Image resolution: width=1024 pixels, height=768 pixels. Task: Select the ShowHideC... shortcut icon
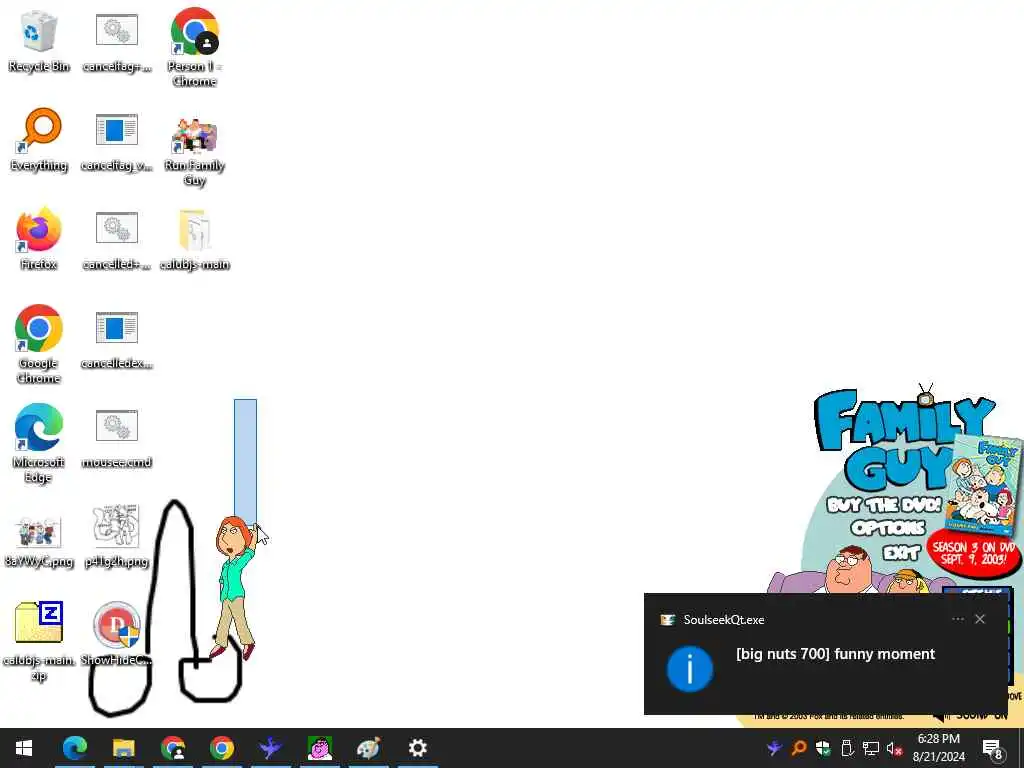(116, 633)
